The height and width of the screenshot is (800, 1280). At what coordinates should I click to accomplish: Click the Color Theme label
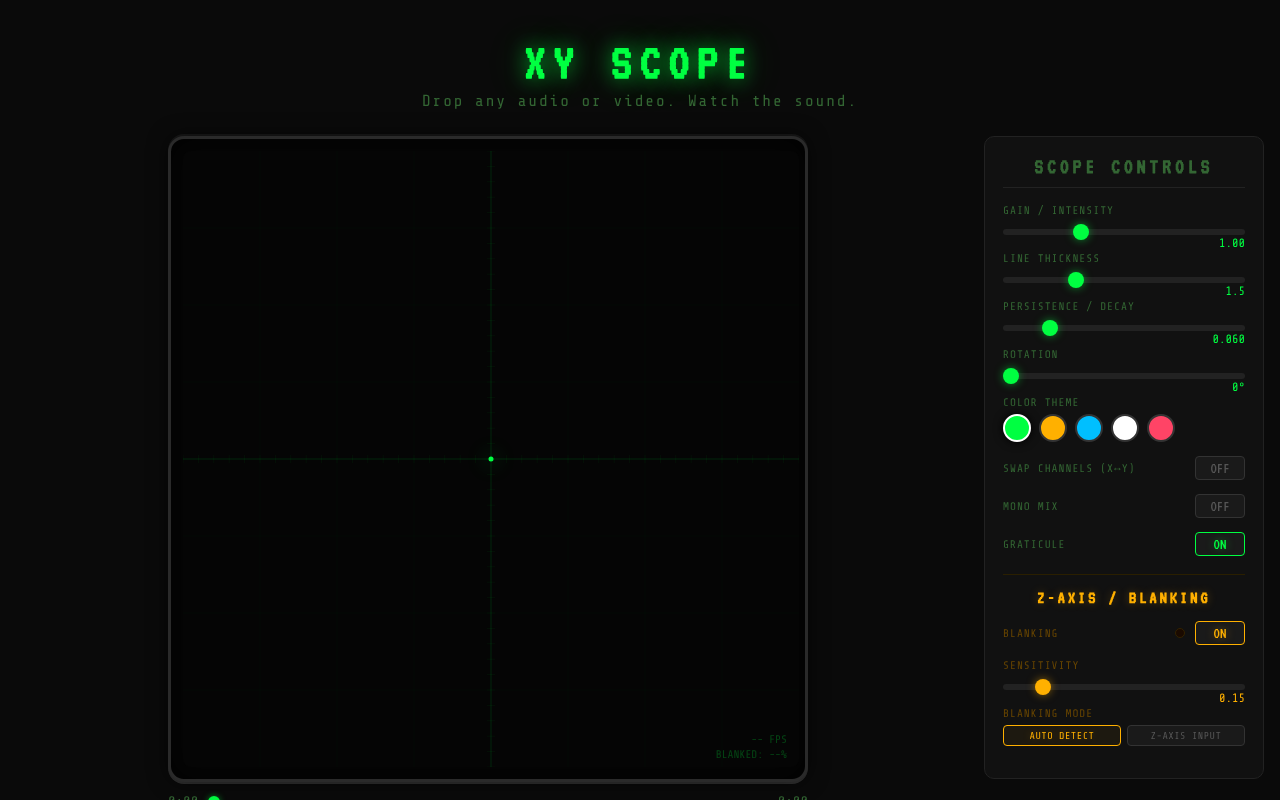1041,403
